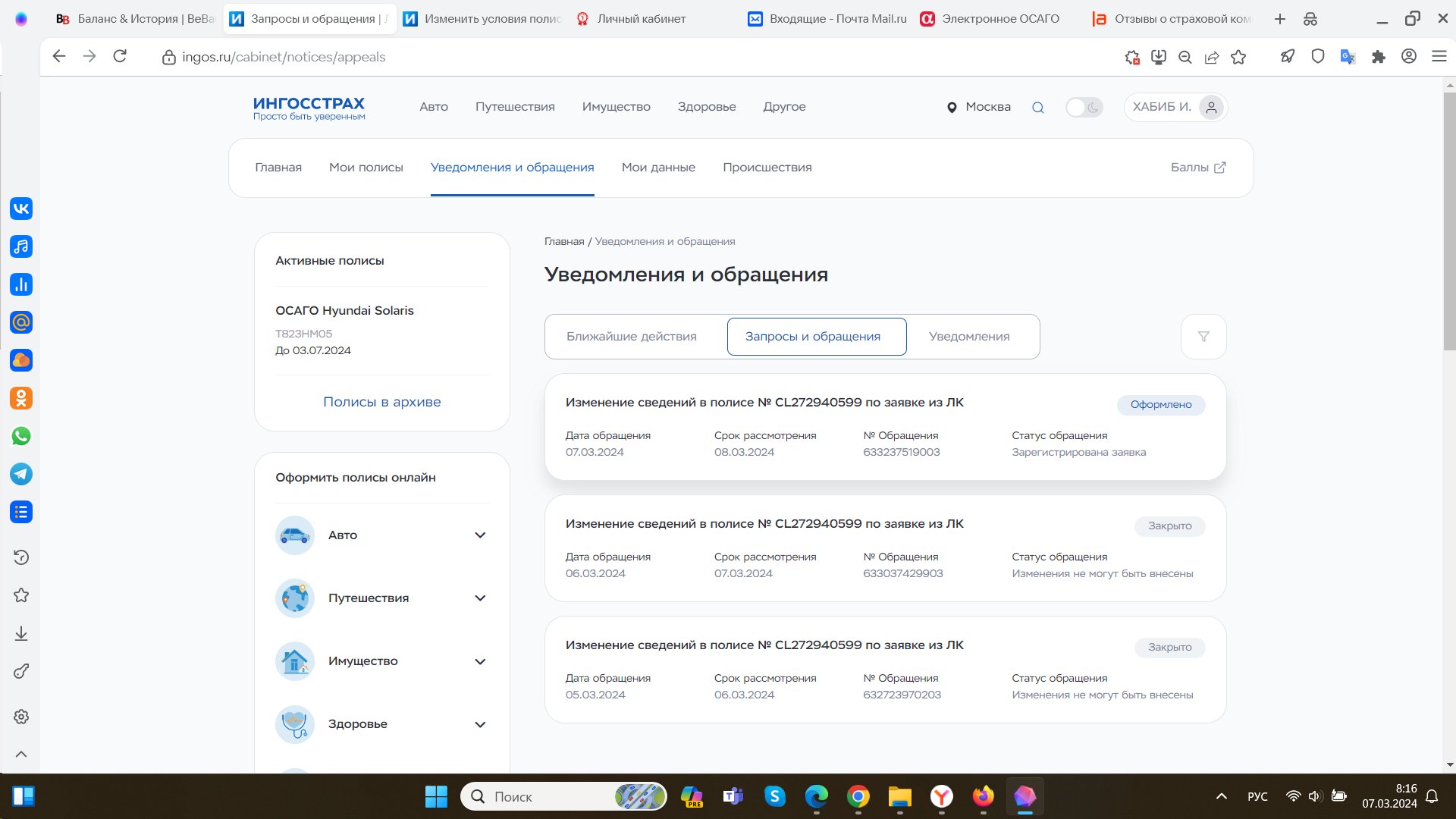Click the filter funnel icon

click(1203, 337)
